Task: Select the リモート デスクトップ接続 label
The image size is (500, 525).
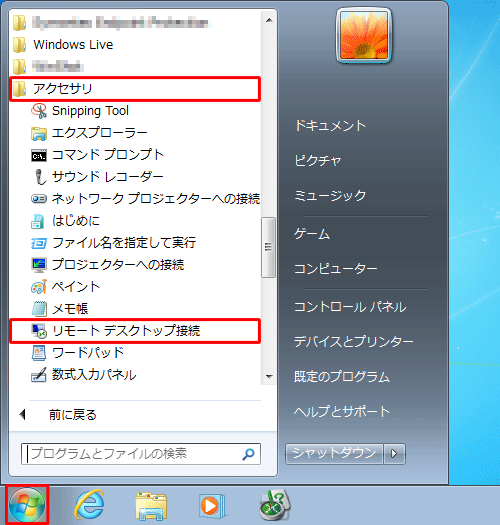Action: coord(126,331)
